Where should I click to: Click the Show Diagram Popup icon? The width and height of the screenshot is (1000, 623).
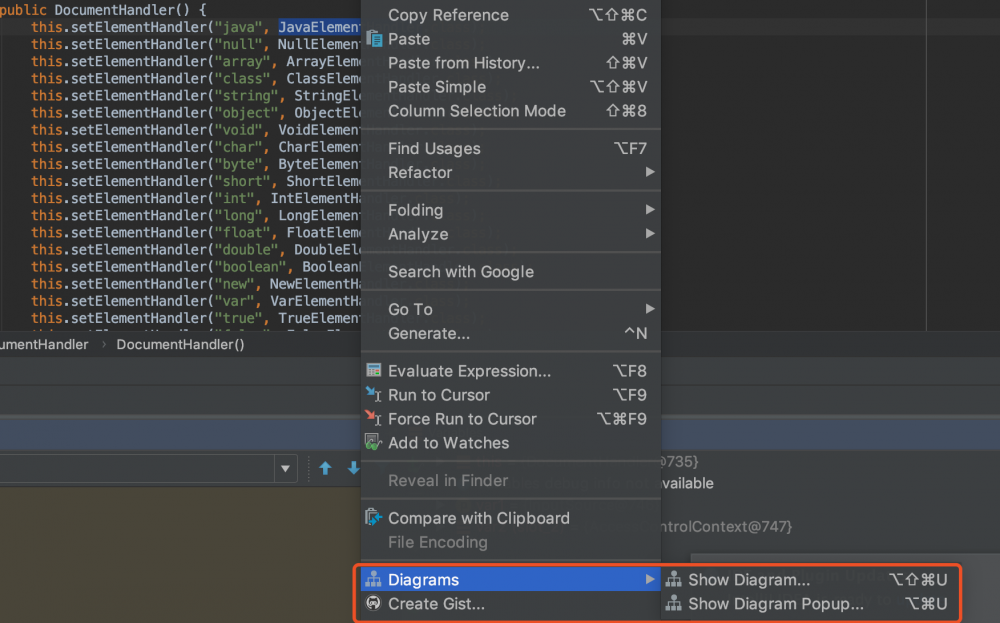point(674,604)
